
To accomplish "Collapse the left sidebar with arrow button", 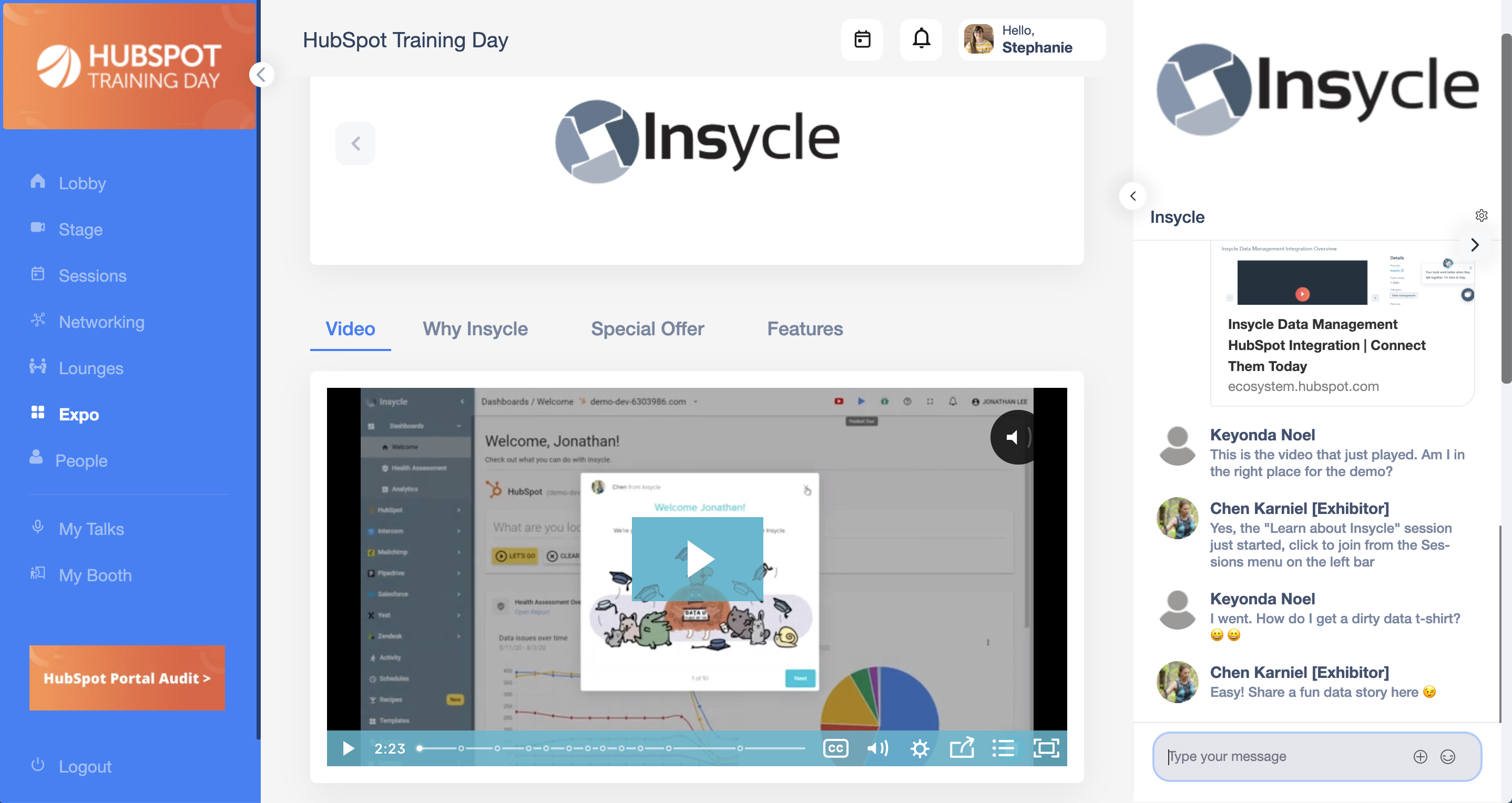I will (x=261, y=75).
